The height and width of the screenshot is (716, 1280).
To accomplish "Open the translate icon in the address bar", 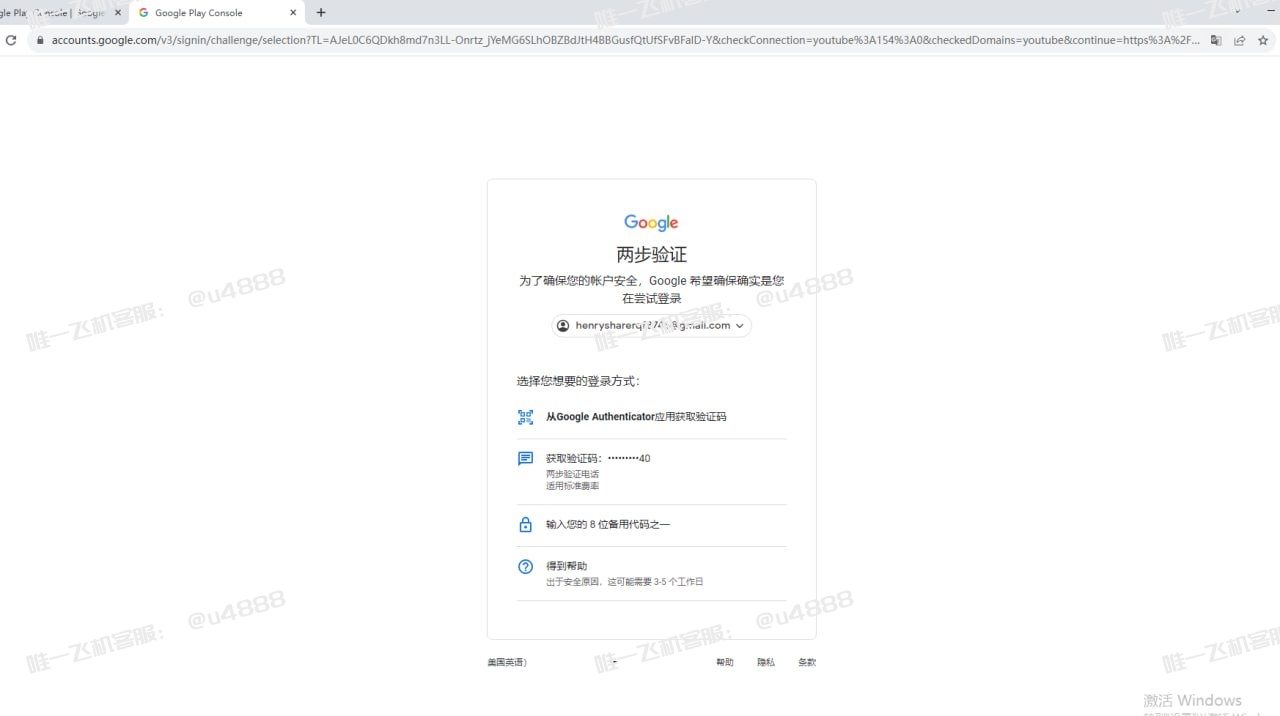I will tap(1214, 40).
